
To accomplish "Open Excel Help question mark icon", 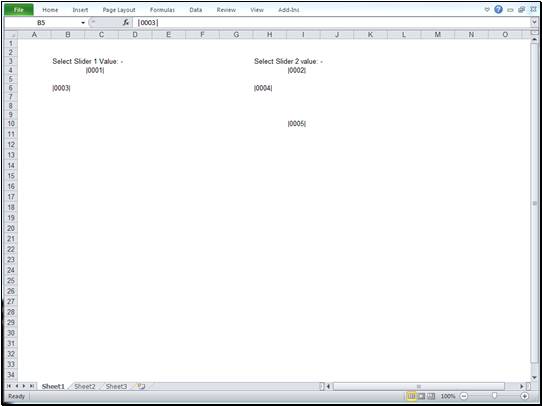I will [x=498, y=10].
